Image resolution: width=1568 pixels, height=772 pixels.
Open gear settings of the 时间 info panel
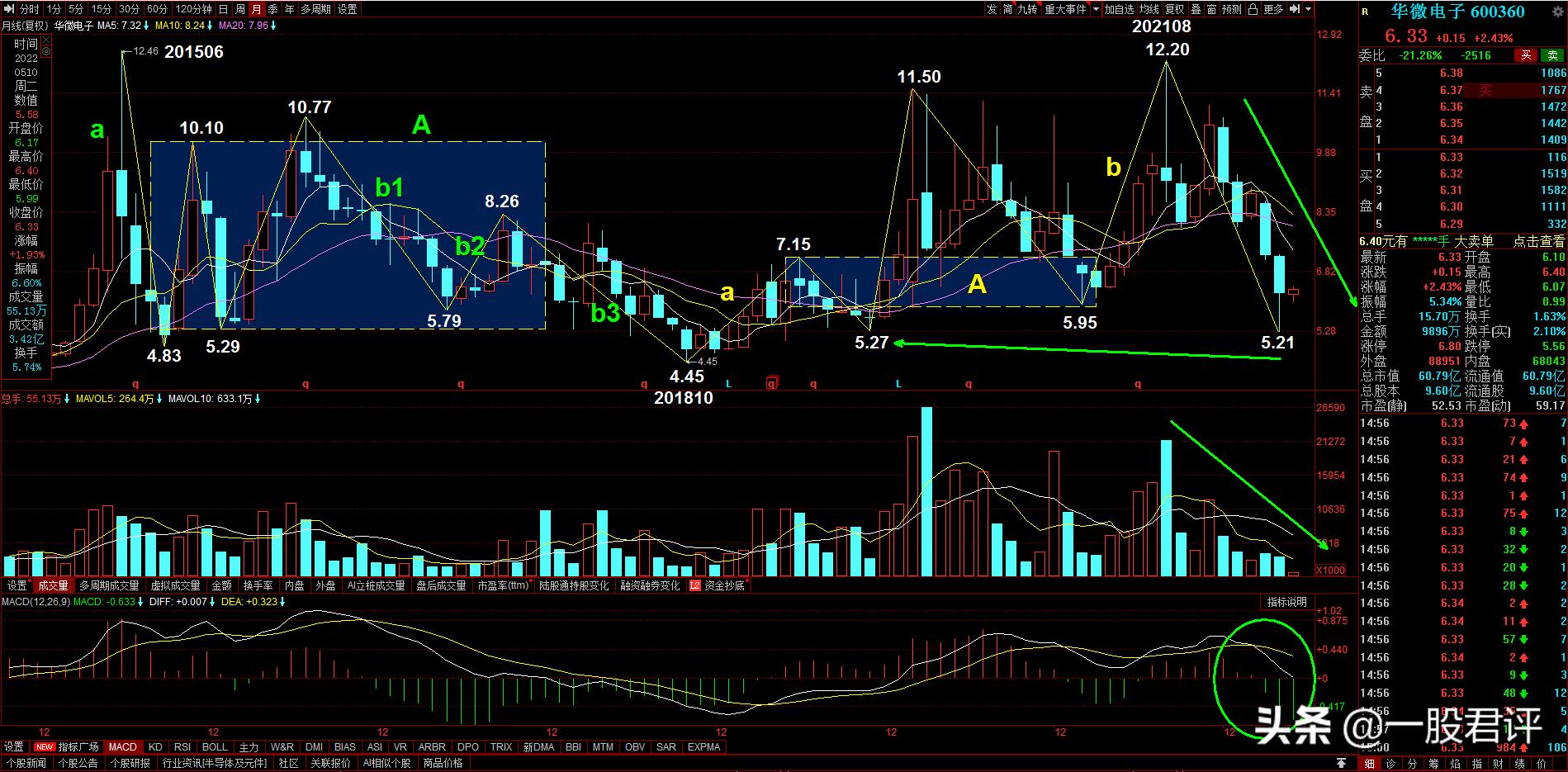point(45,51)
